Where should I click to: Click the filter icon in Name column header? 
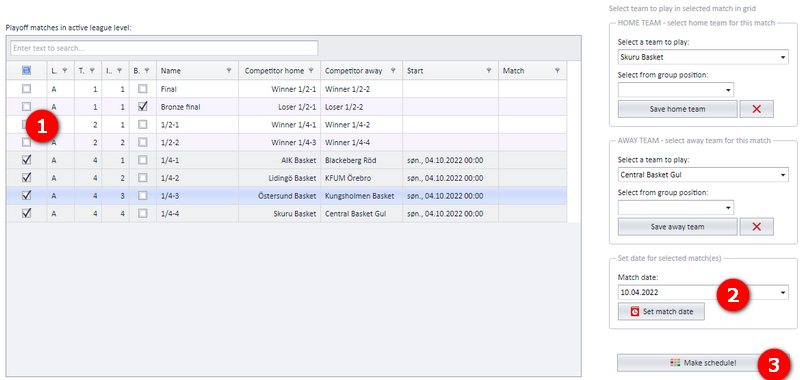[229, 71]
